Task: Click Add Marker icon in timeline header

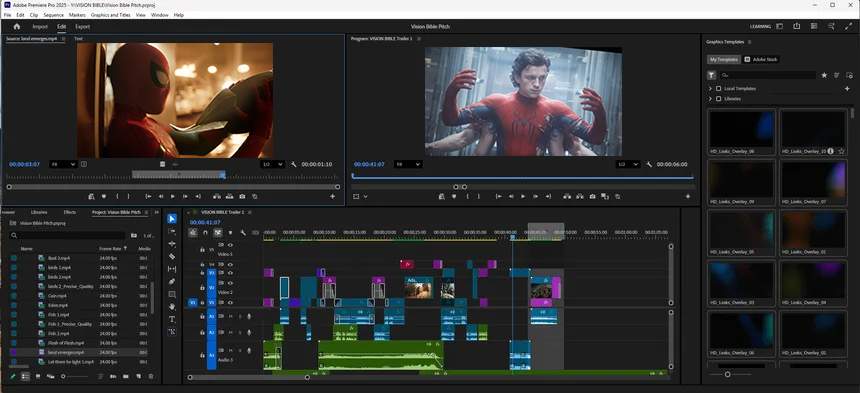Action: click(x=230, y=232)
